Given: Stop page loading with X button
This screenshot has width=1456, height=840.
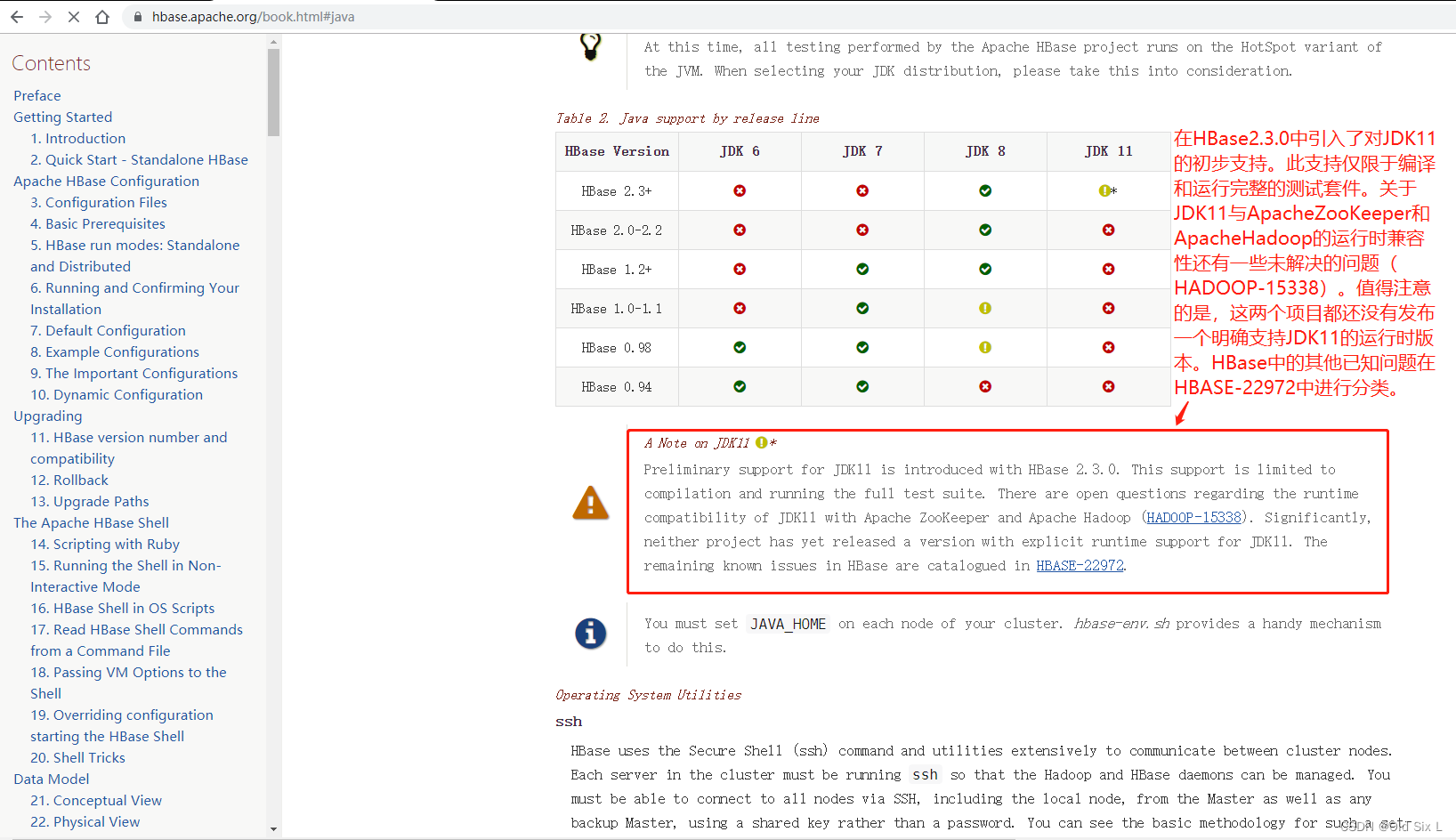Looking at the screenshot, I should (x=74, y=17).
